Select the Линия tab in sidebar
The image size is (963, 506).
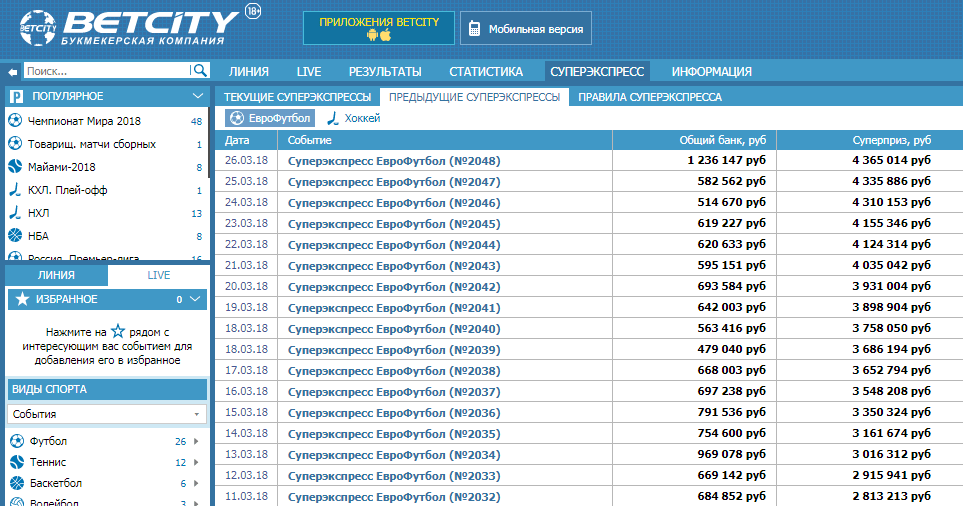coord(57,275)
